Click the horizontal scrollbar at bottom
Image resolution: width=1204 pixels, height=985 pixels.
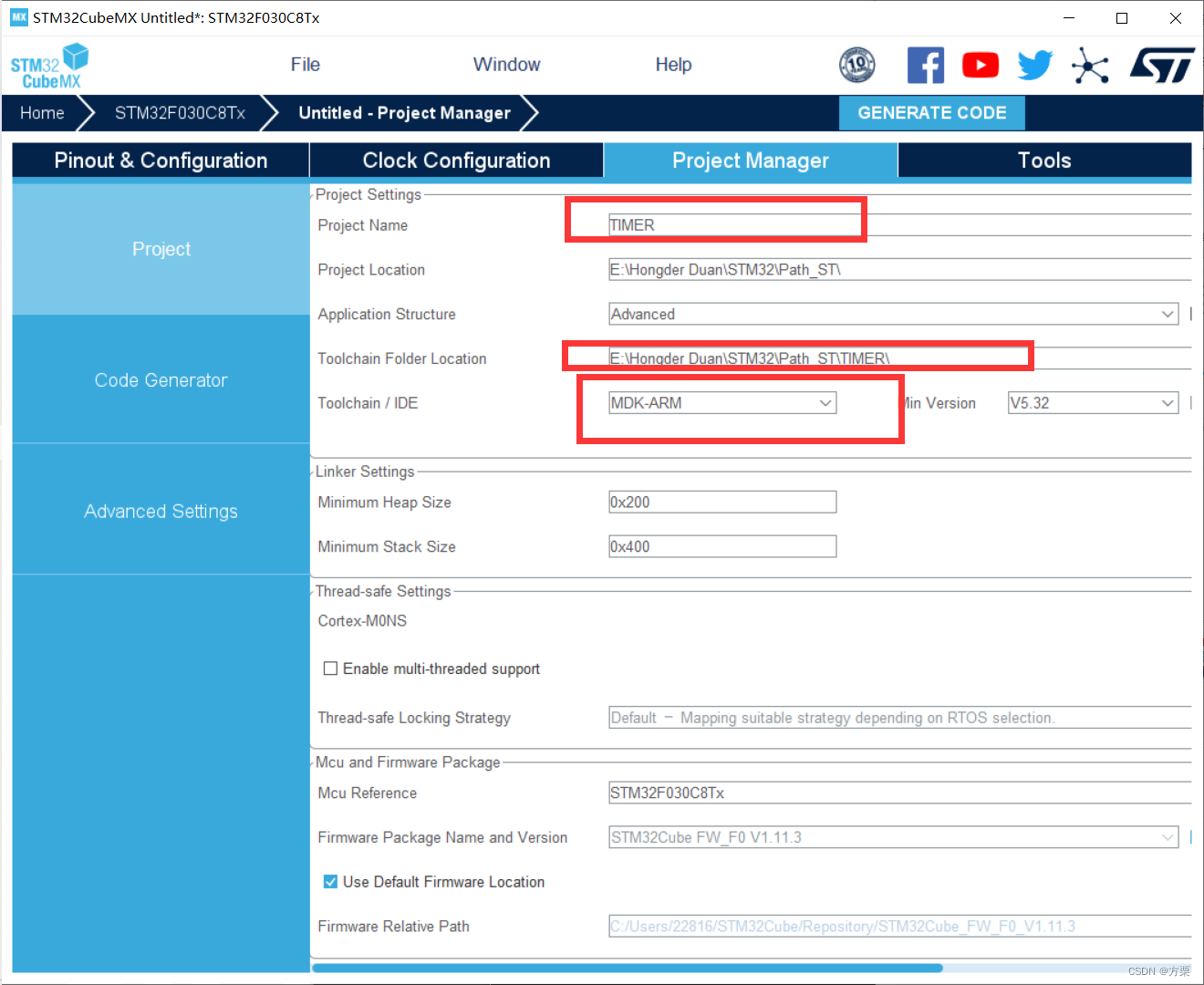point(628,969)
